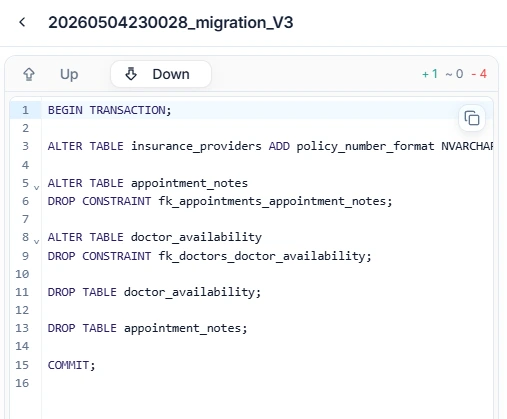Screen dimensions: 507x419
Task: Click line number 11 in gutter
Action: (22, 292)
